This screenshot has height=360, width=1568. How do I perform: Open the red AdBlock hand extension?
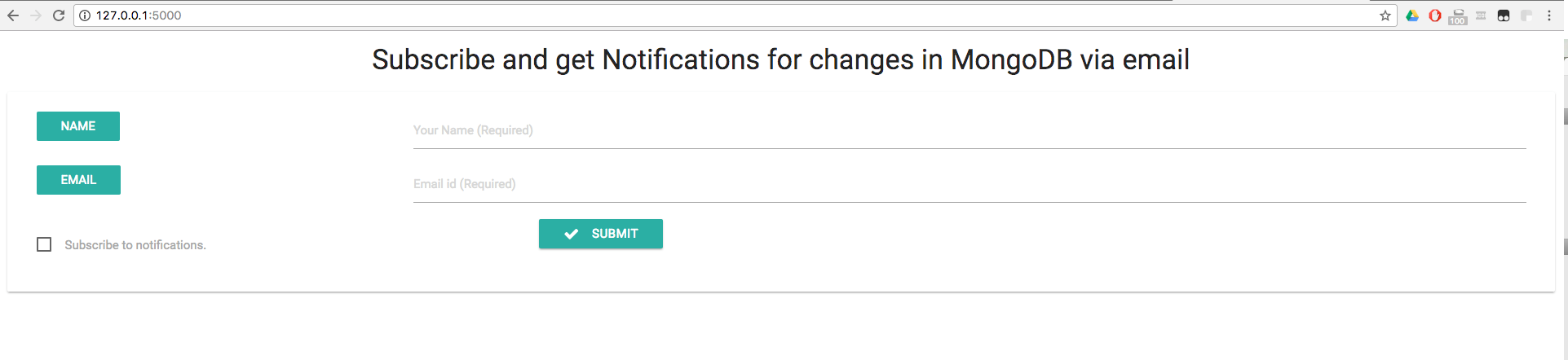(x=1435, y=15)
